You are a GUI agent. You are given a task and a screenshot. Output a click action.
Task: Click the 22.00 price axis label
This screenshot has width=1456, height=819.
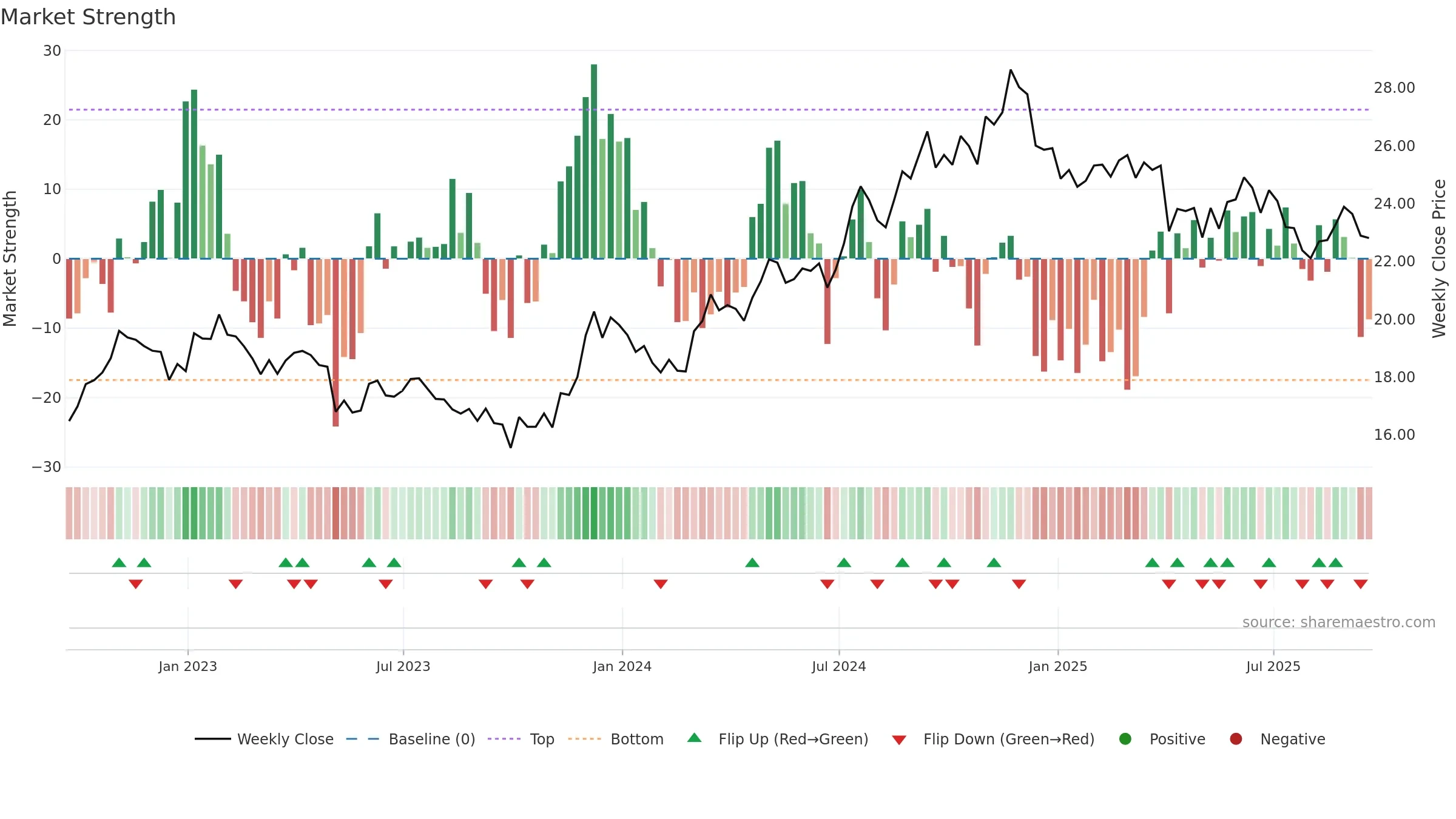(1395, 261)
